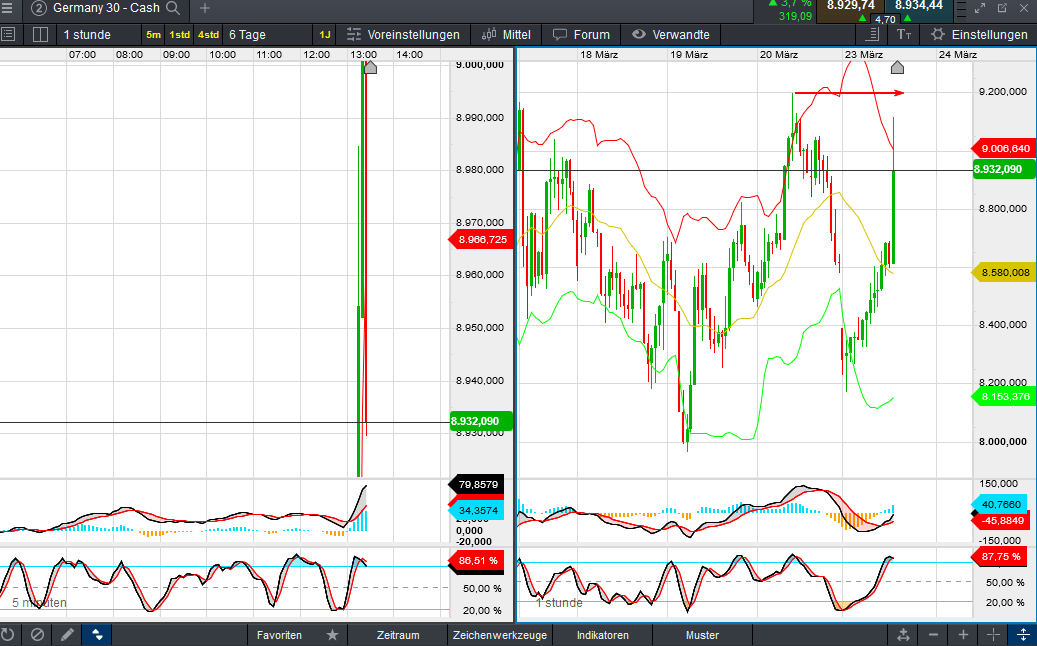1037x646 pixels.
Task: Toggle the vertical scale lock icon
Action: [x=1022, y=635]
